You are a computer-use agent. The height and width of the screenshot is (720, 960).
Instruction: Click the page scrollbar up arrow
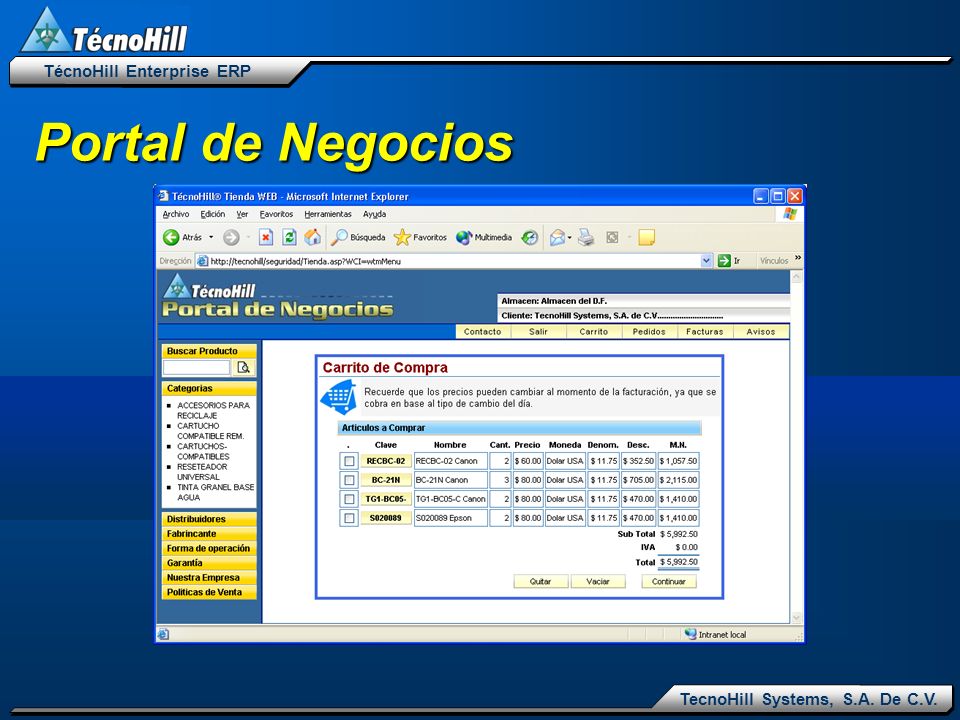tap(797, 277)
